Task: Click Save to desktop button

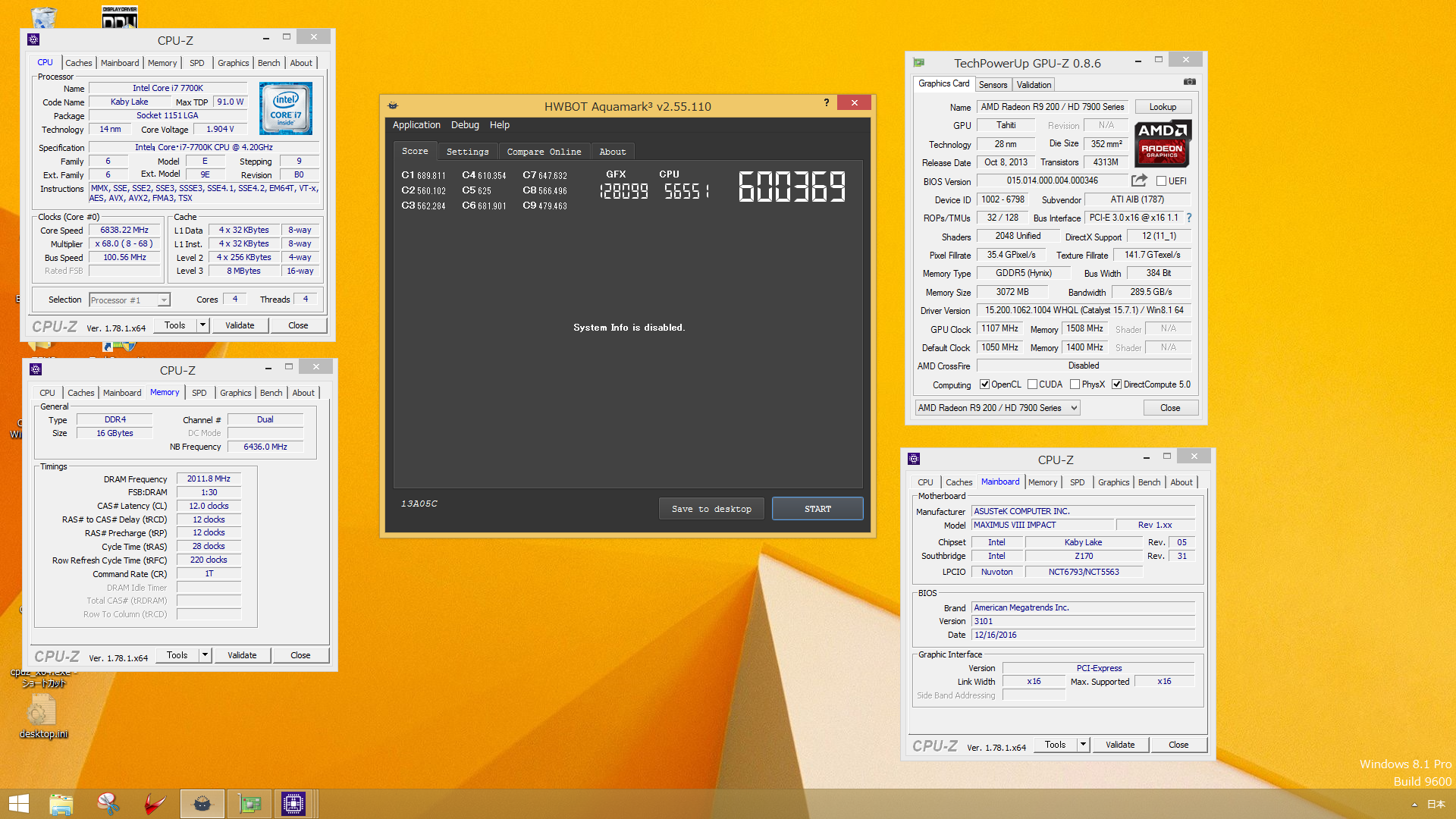Action: coord(711,509)
